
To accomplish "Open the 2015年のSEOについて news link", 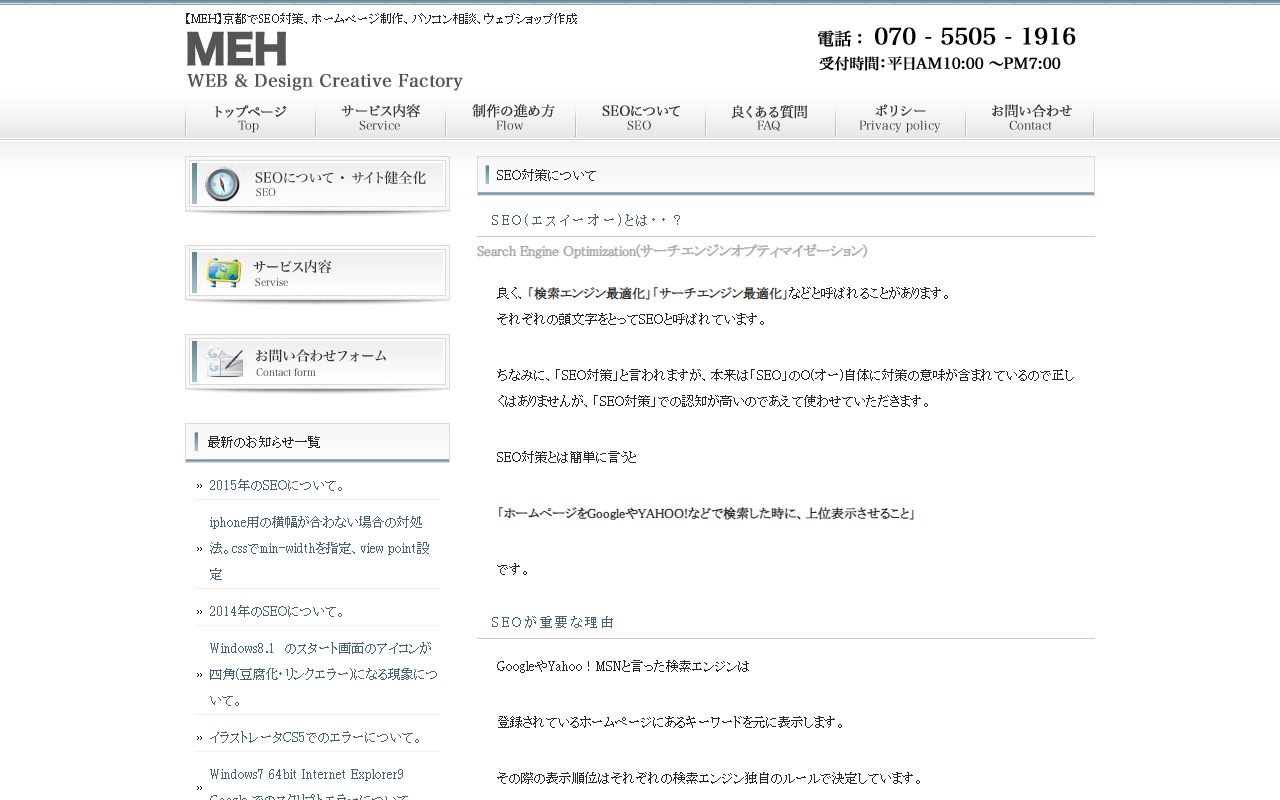I will point(277,485).
